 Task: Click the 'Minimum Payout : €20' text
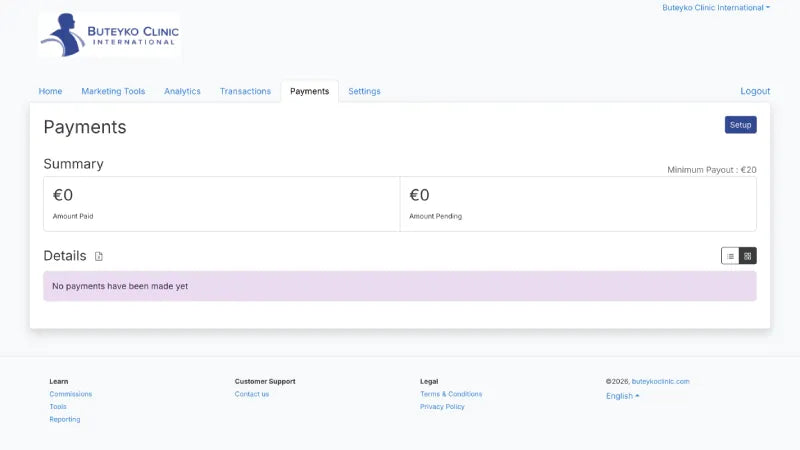[x=712, y=170]
